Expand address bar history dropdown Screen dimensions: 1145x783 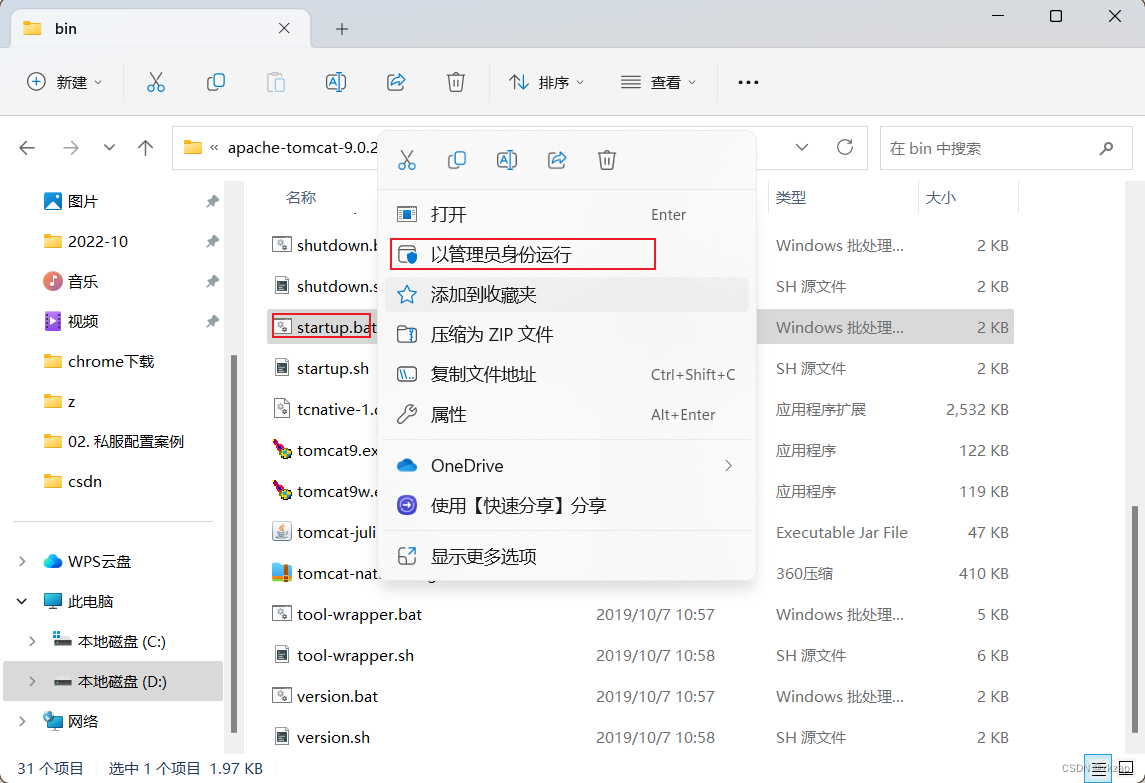802,148
